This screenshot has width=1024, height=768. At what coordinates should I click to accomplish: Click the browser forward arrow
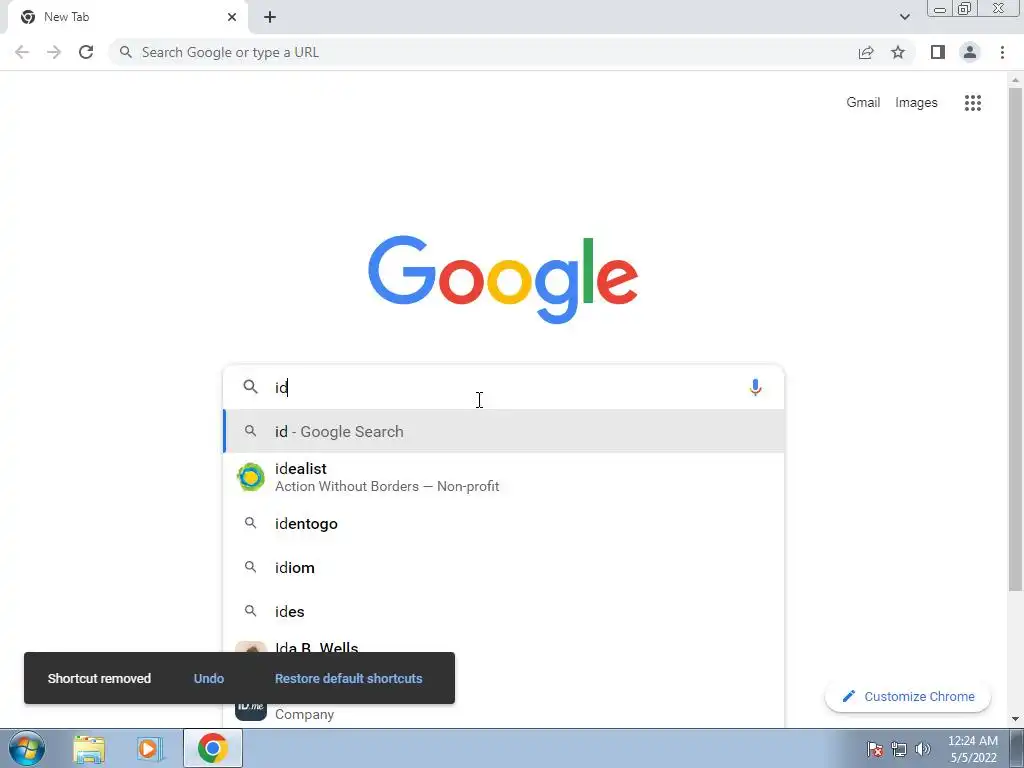(x=54, y=52)
